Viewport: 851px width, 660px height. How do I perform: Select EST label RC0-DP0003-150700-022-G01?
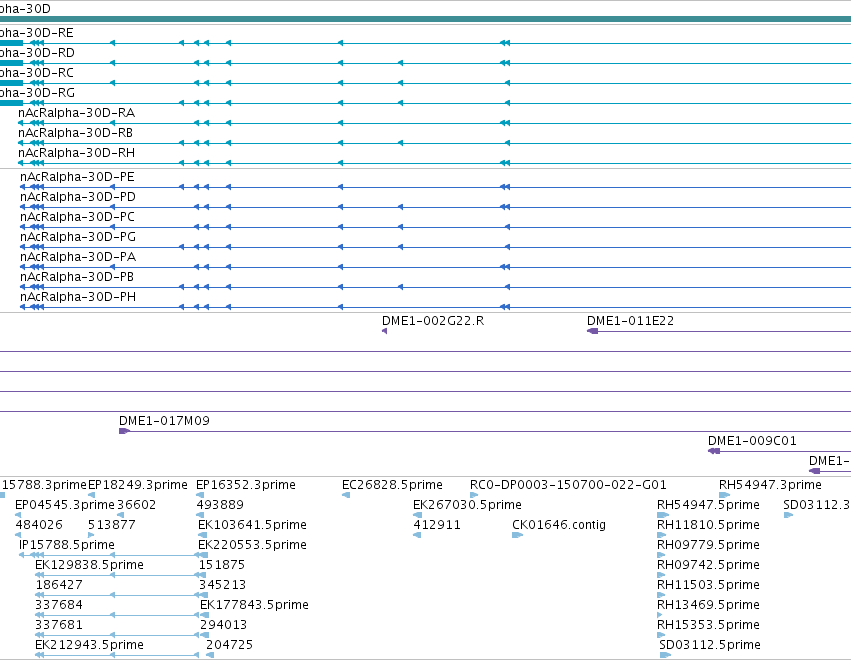(568, 485)
